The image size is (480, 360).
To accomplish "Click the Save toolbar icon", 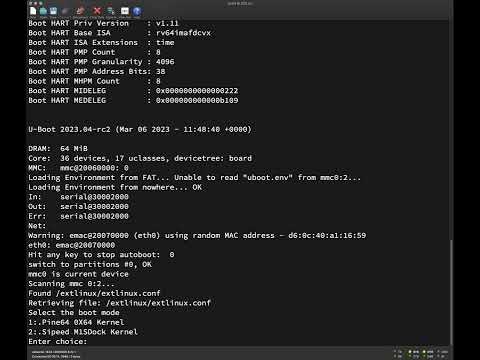I will pyautogui.click(x=53, y=11).
